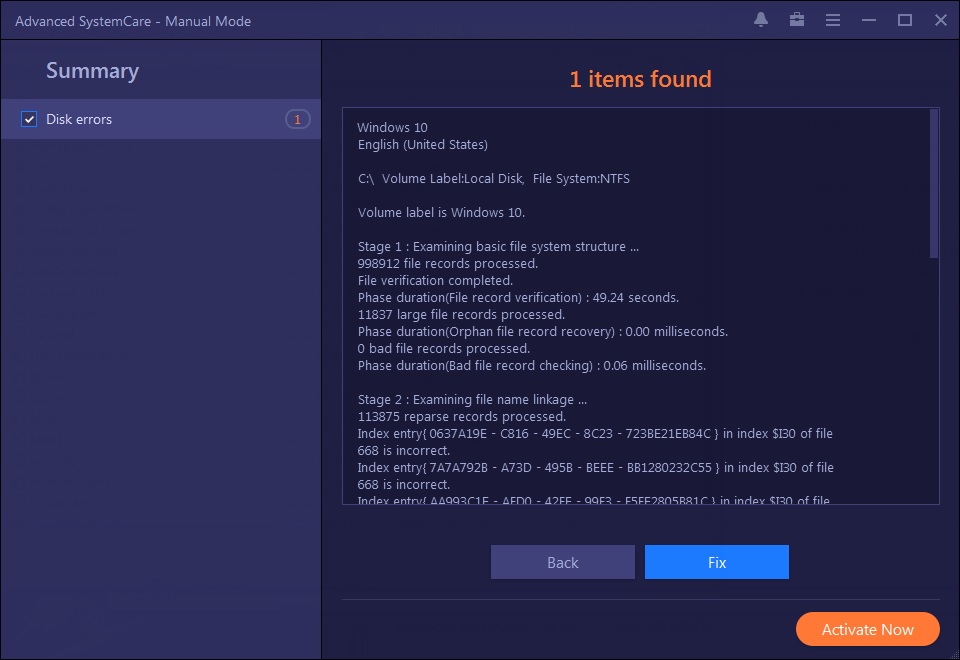
Task: Click the scan log scrollbar thumb
Action: click(x=934, y=184)
